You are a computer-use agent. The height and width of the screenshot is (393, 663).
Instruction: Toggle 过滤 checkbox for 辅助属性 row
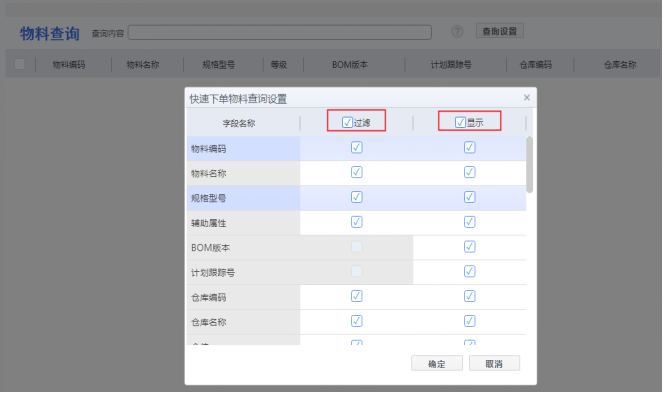[356, 222]
